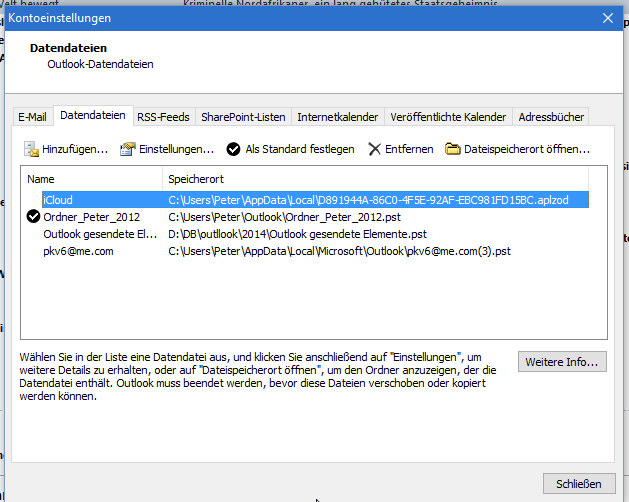Open file location with Dateispeicherort öffnen
This screenshot has height=502, width=629.
click(x=517, y=149)
